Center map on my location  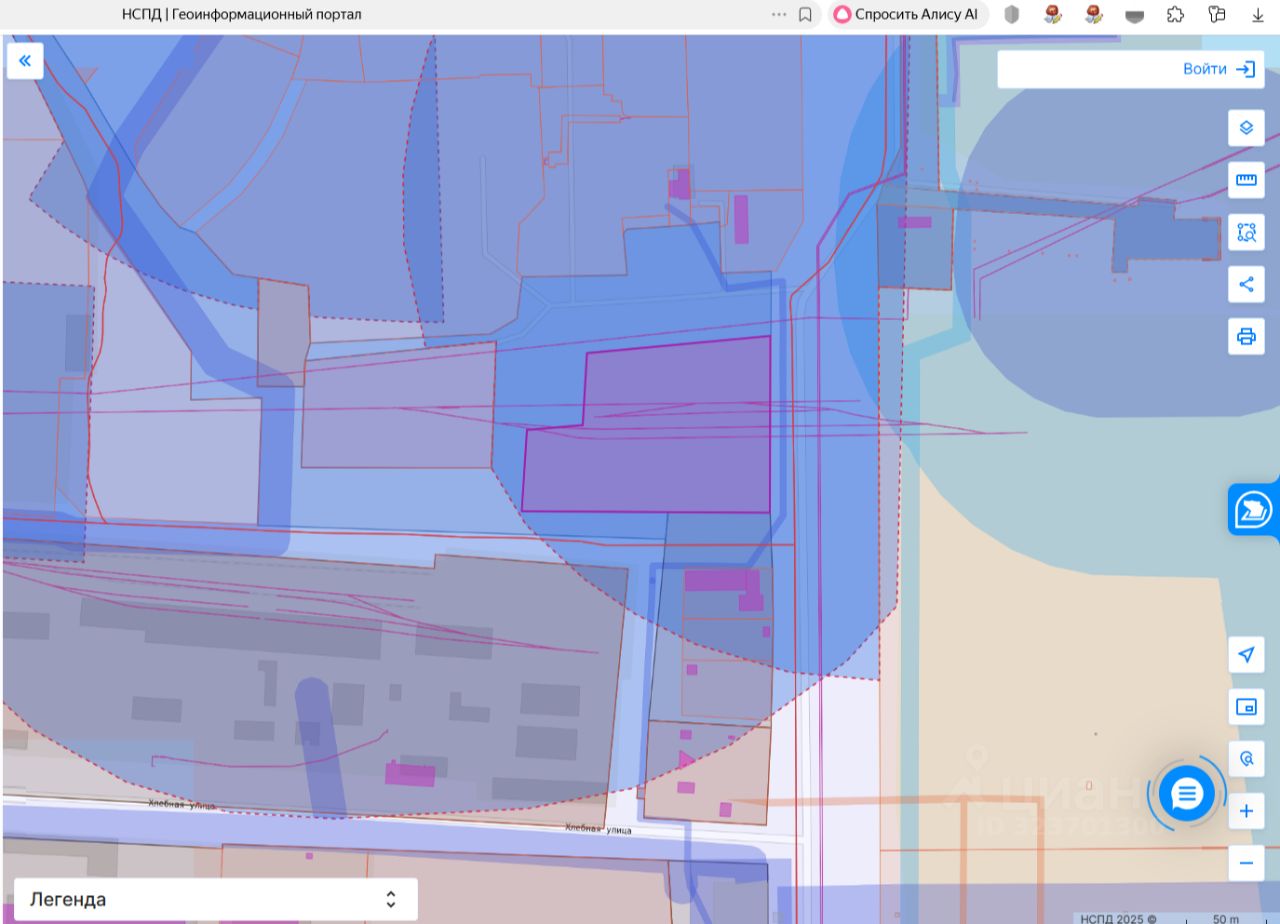pyautogui.click(x=1246, y=655)
